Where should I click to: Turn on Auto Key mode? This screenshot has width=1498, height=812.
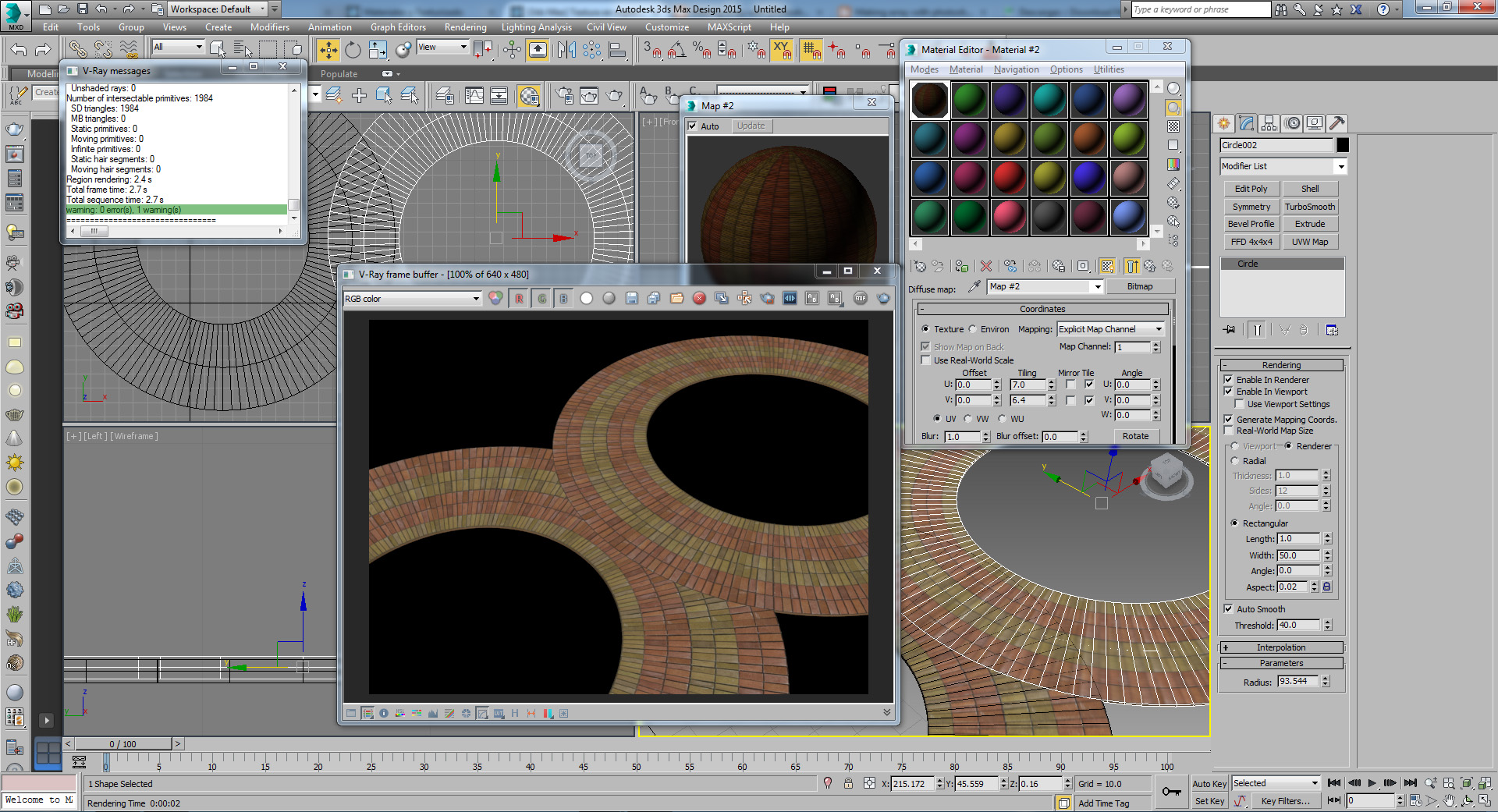point(1209,784)
